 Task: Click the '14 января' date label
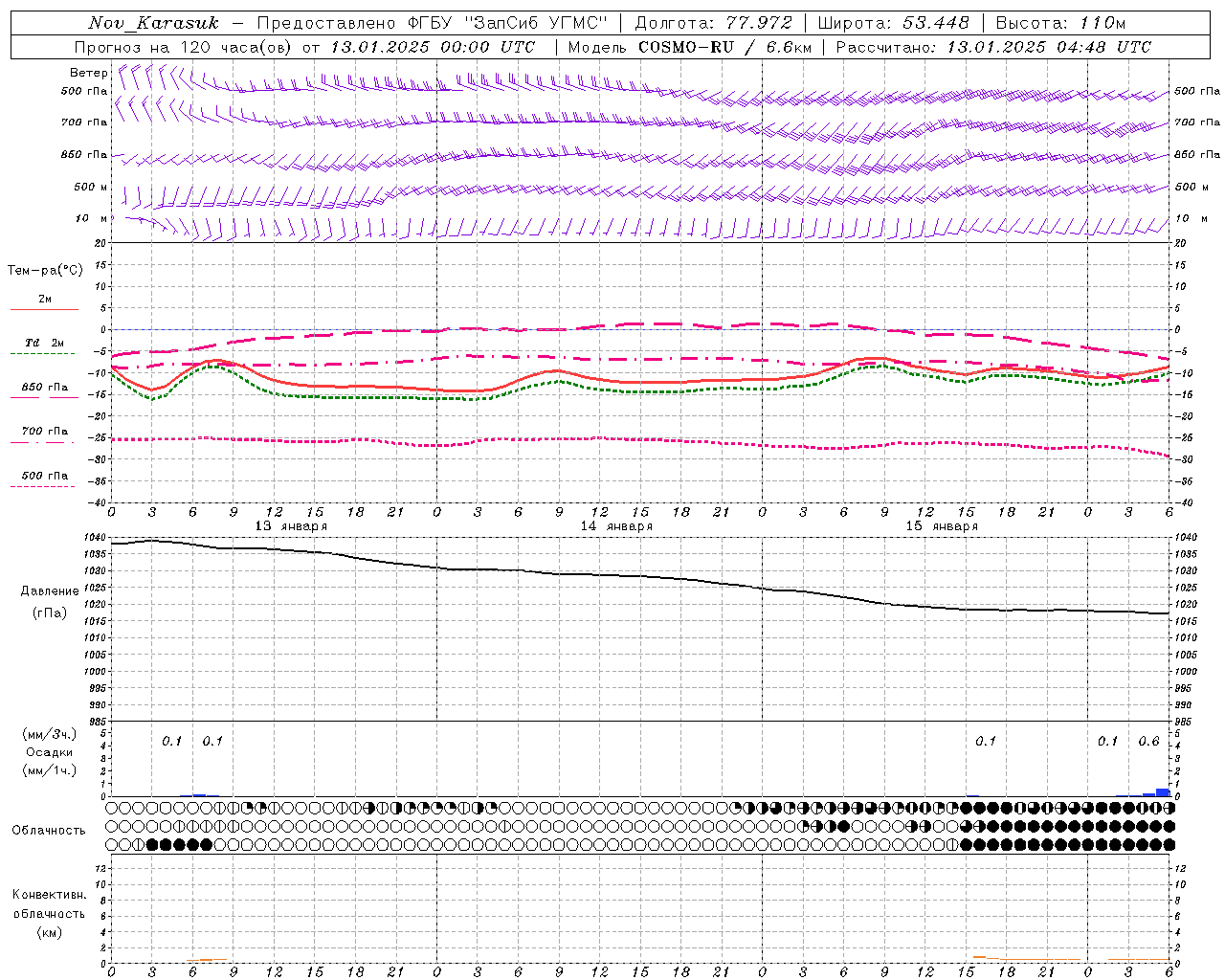(x=616, y=526)
